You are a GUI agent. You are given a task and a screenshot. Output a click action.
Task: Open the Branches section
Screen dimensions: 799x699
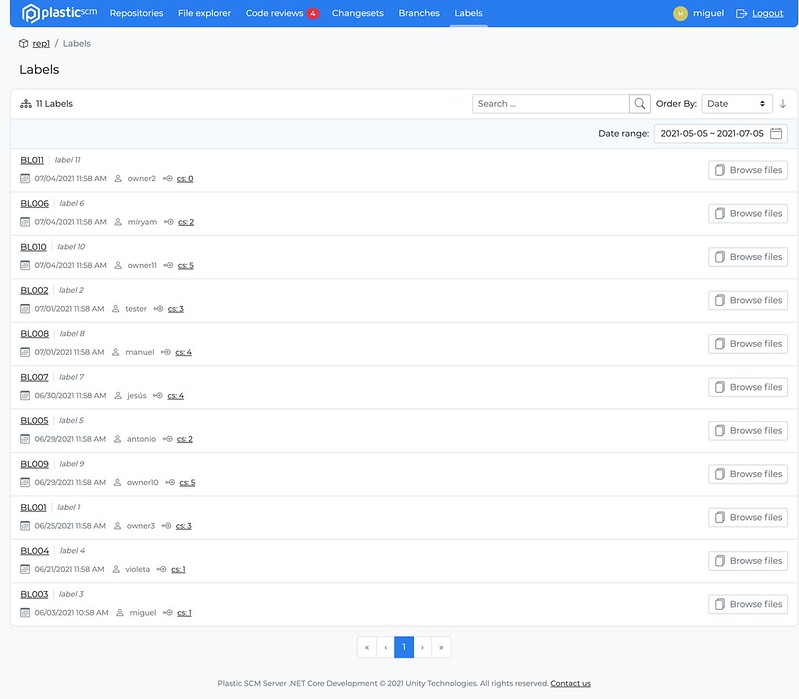(419, 13)
